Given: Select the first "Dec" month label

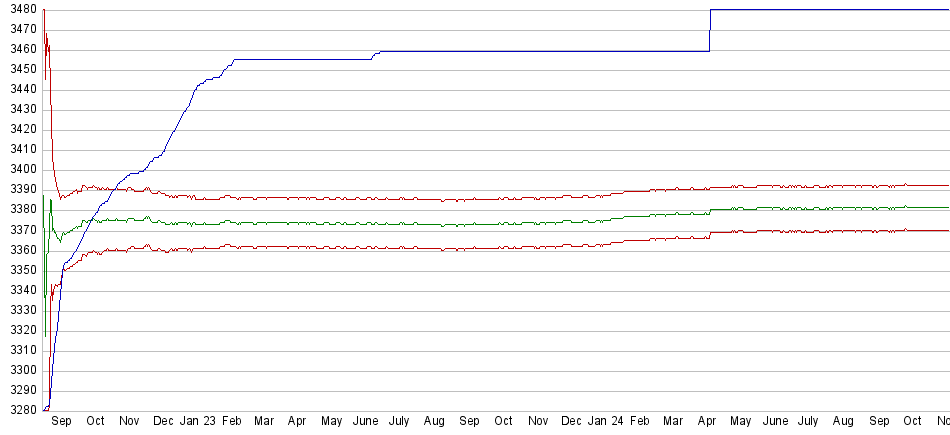Looking at the screenshot, I should point(163,422).
